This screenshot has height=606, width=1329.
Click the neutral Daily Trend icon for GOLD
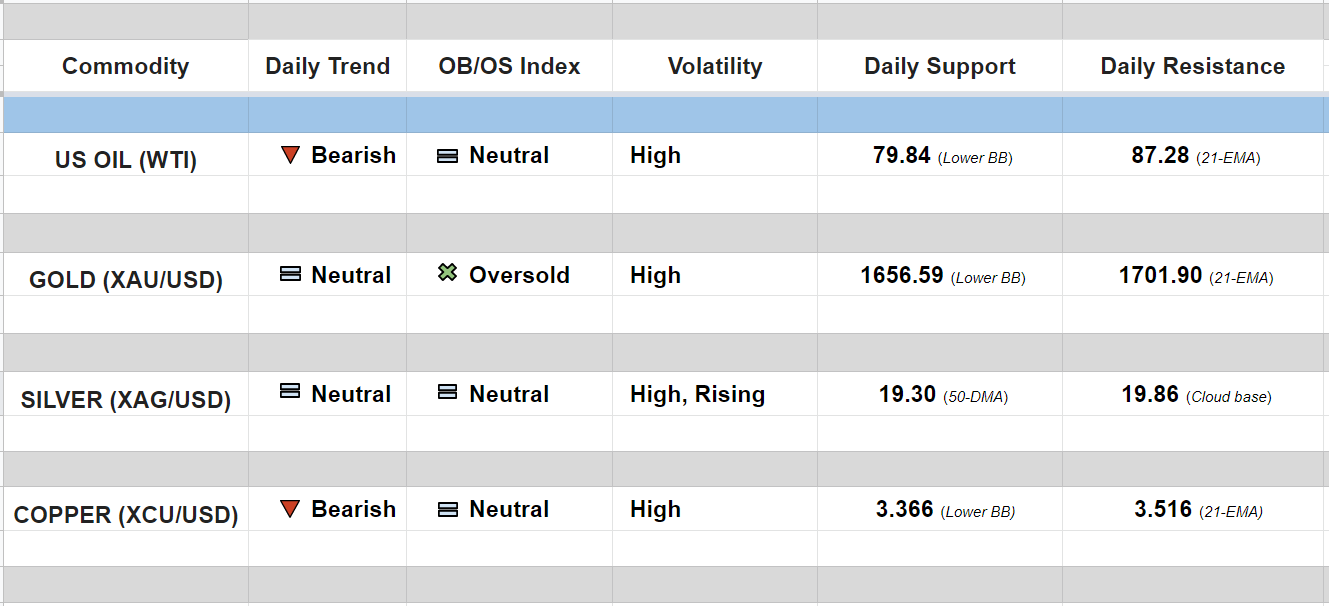[290, 274]
